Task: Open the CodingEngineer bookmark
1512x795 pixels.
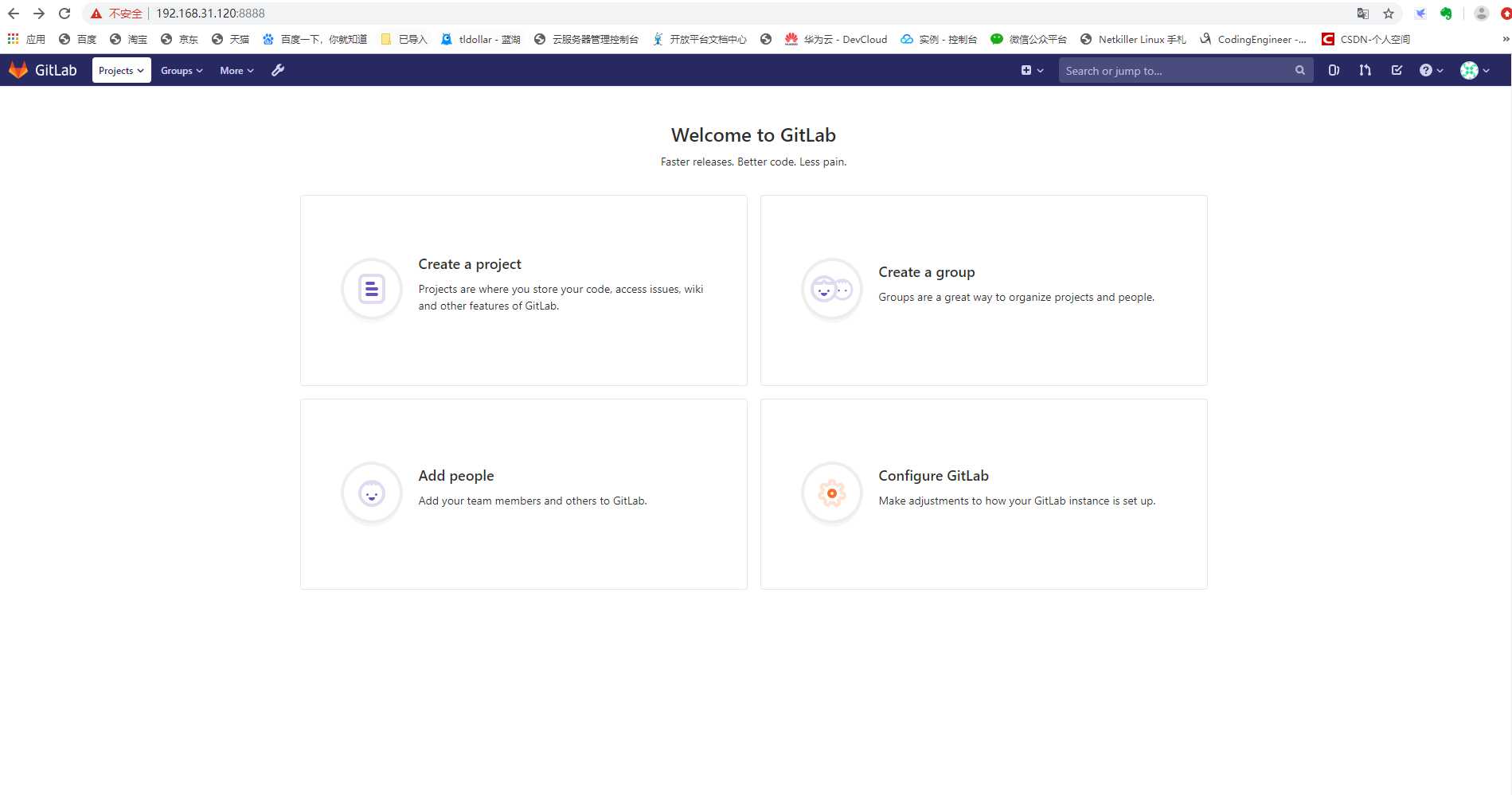Action: click(1253, 39)
